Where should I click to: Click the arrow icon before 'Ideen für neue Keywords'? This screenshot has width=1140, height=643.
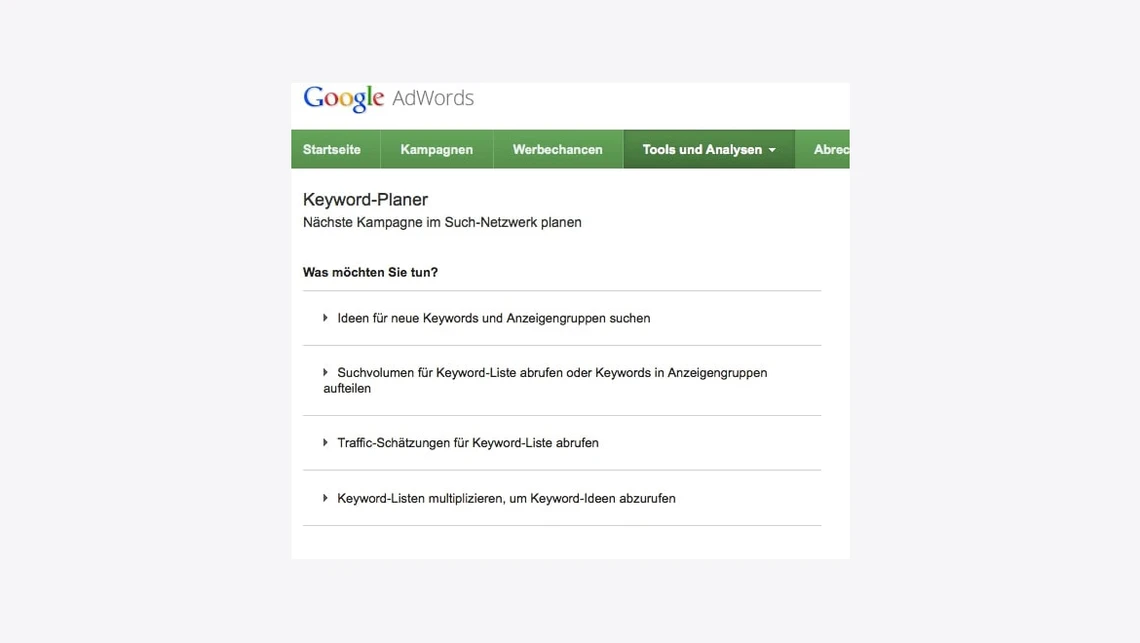[x=325, y=318]
